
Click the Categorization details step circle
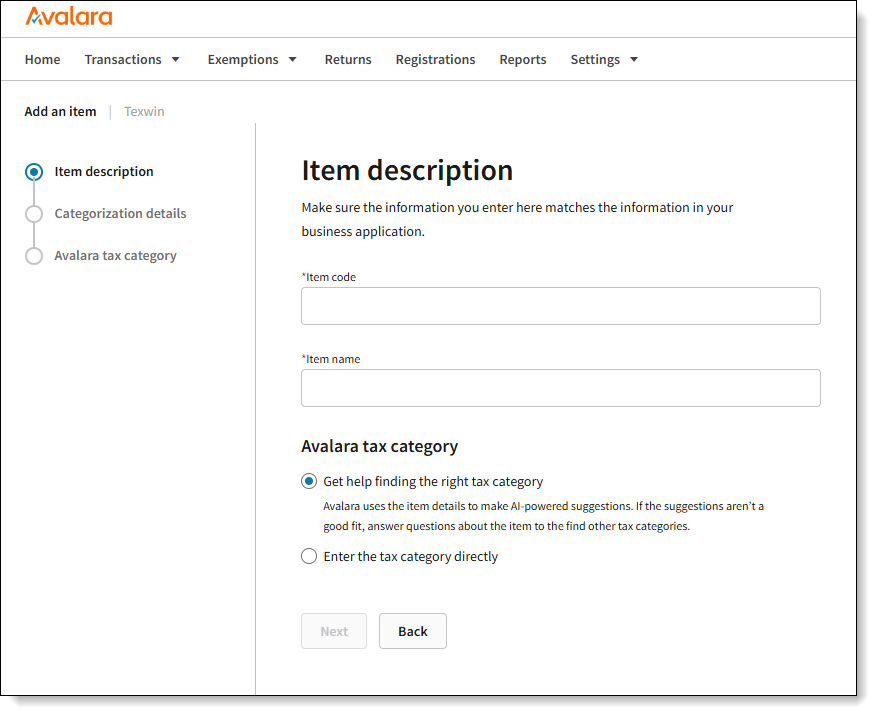click(34, 214)
